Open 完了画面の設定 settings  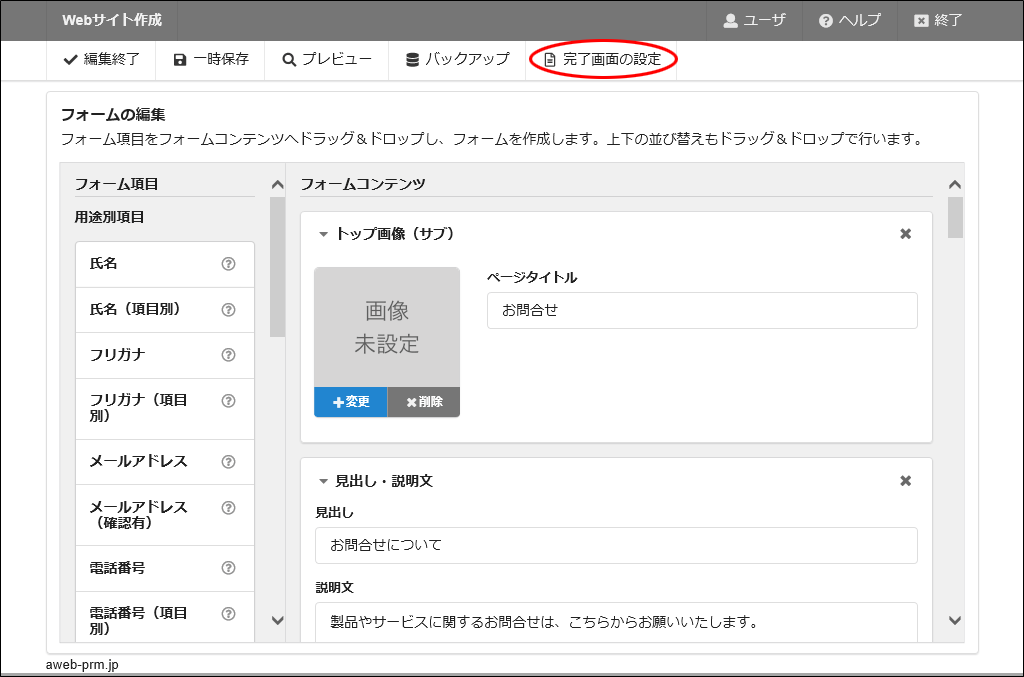602,60
